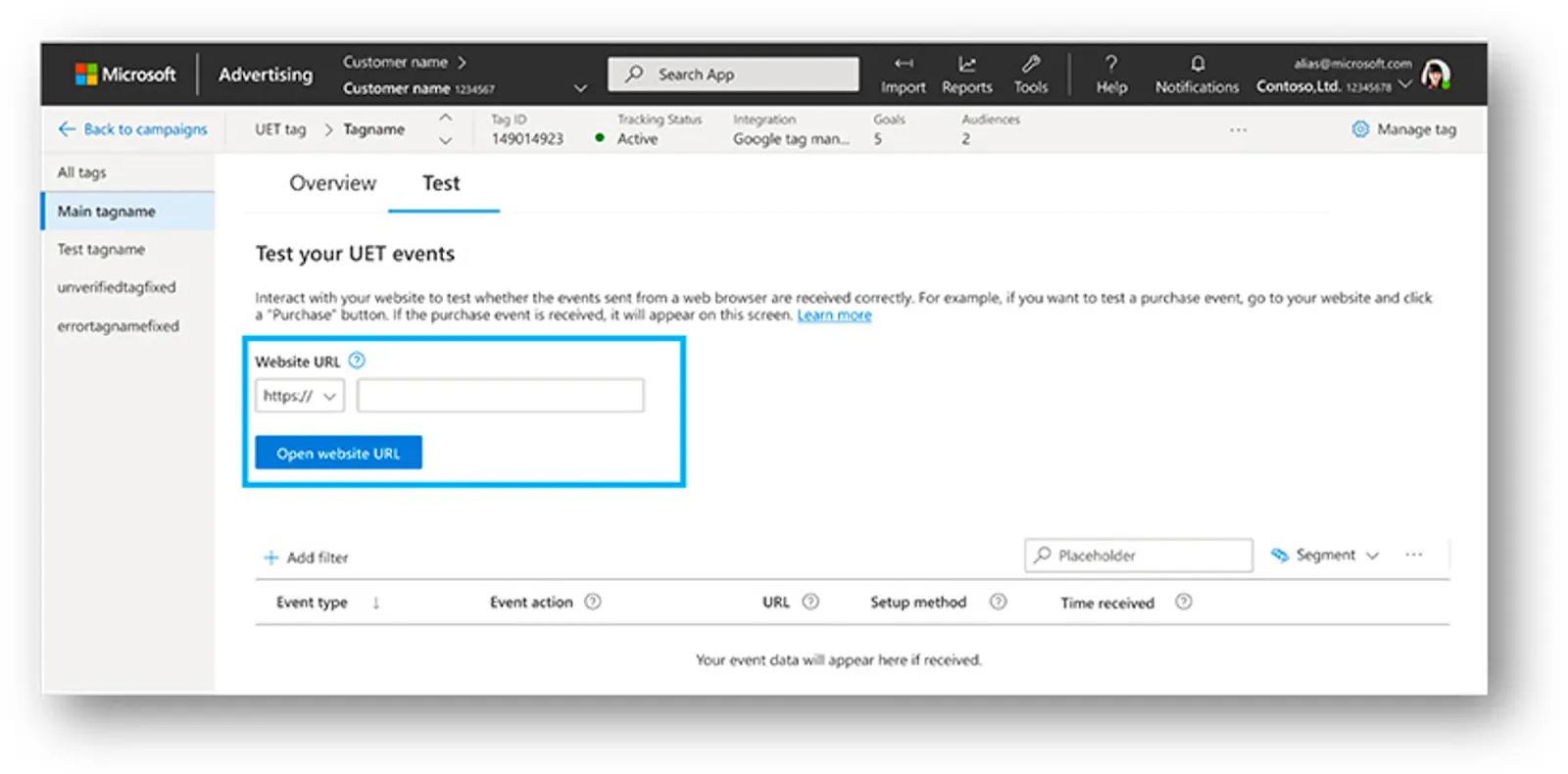This screenshot has height=774, width=1568.
Task: Click Google tag man... integration value
Action: tap(791, 139)
